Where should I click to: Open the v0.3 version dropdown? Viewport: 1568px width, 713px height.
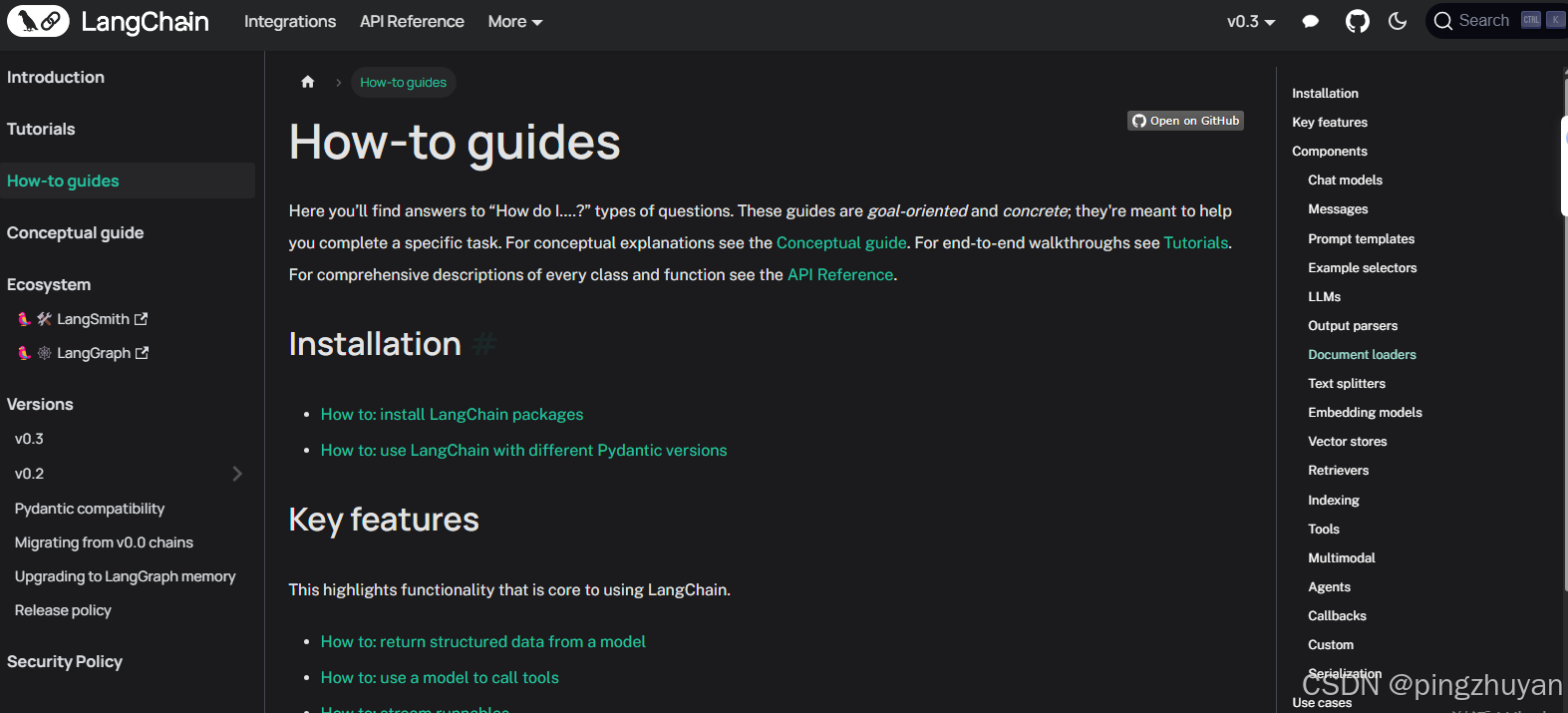pos(1251,22)
